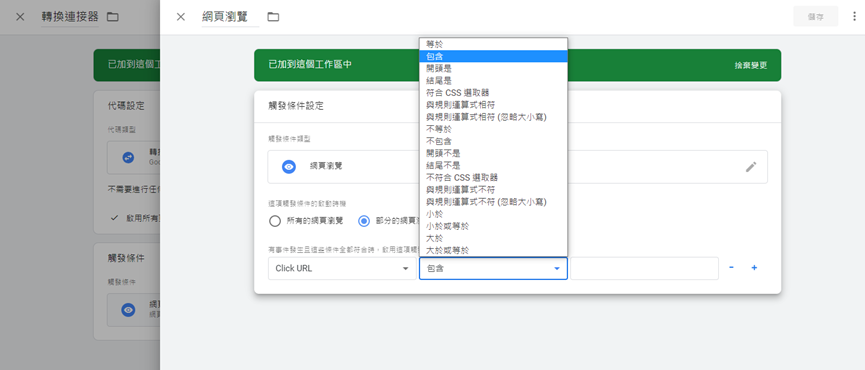Screen dimensions: 865x370
Task: Select 大於或等於 in operator list
Action: [x=493, y=250]
